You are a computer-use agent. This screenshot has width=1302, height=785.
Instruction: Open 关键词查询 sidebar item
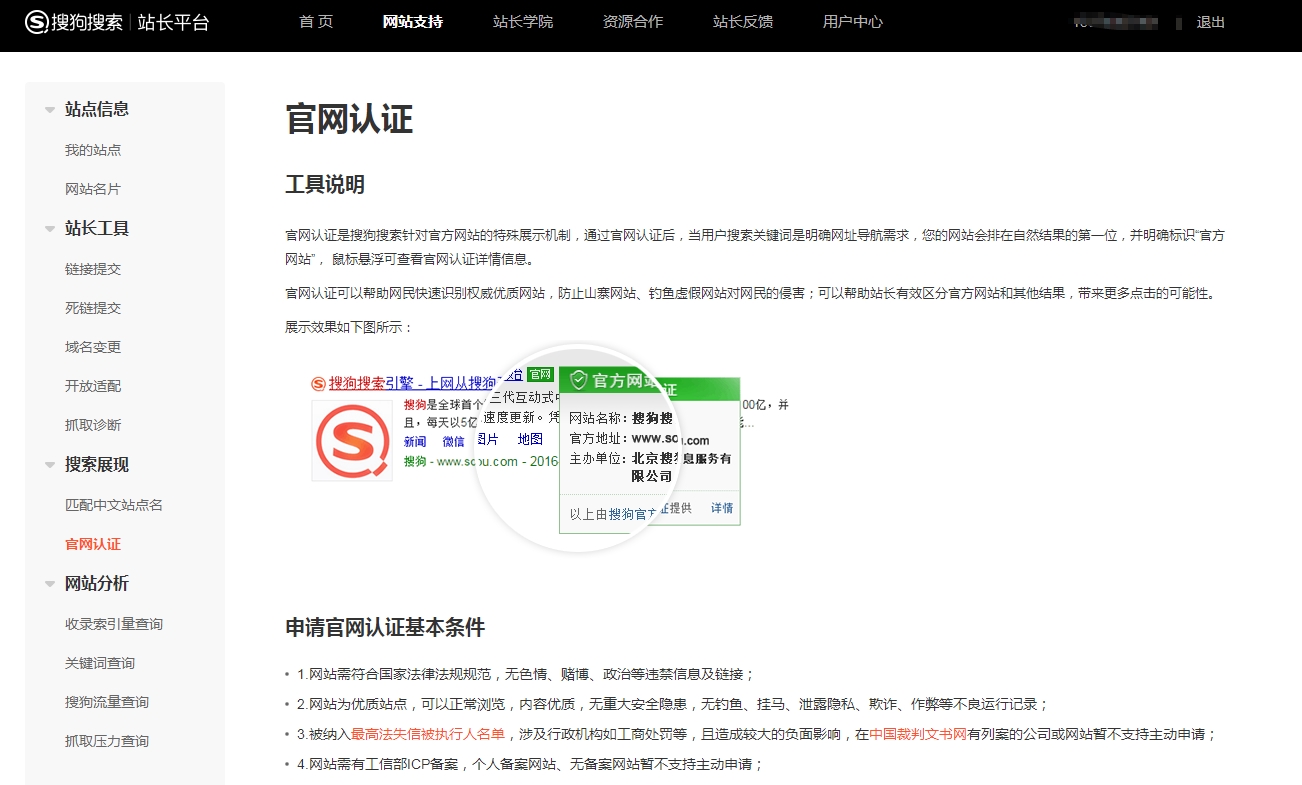click(x=100, y=663)
